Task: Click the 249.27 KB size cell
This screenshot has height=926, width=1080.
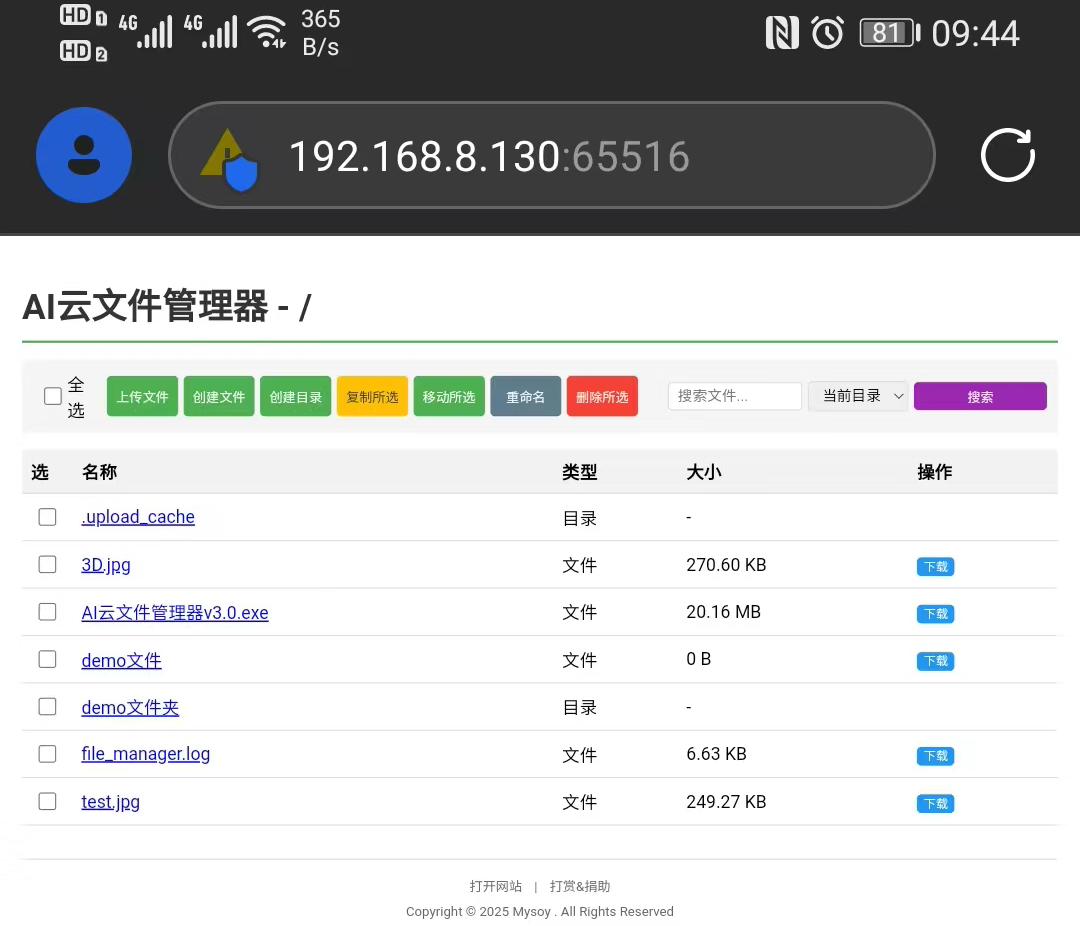Action: [x=726, y=802]
